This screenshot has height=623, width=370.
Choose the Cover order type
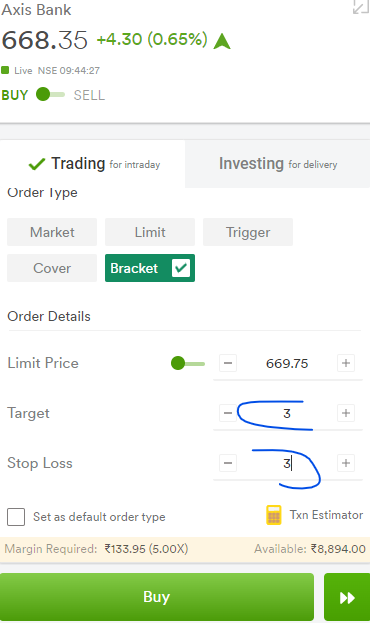52,268
